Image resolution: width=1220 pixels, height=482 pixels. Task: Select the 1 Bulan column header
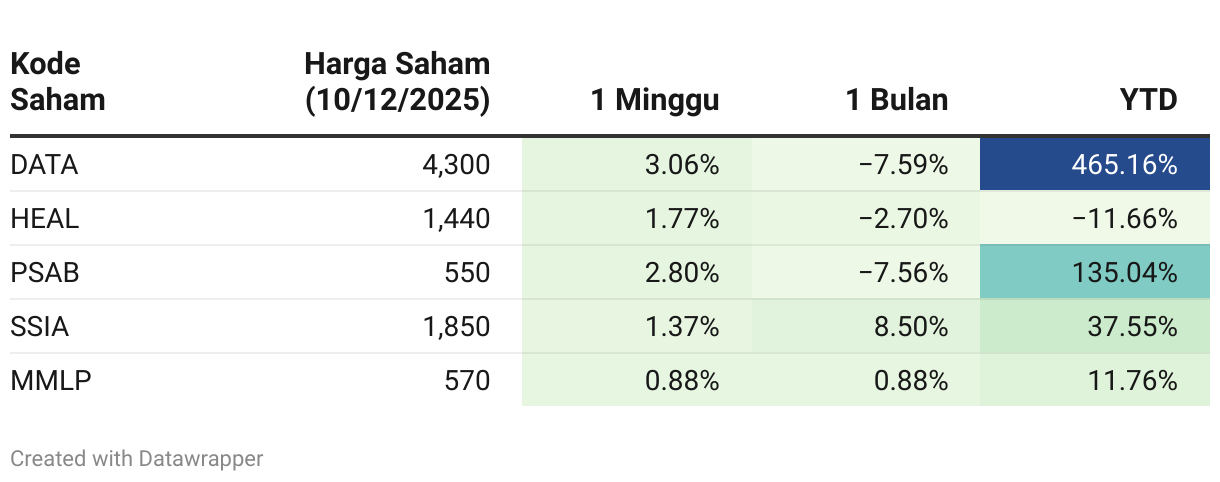897,100
